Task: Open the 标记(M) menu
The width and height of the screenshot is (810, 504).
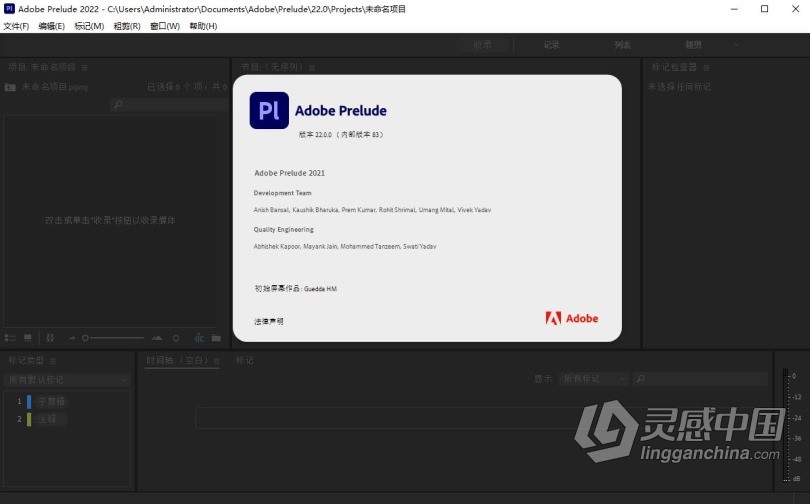Action: (89, 26)
